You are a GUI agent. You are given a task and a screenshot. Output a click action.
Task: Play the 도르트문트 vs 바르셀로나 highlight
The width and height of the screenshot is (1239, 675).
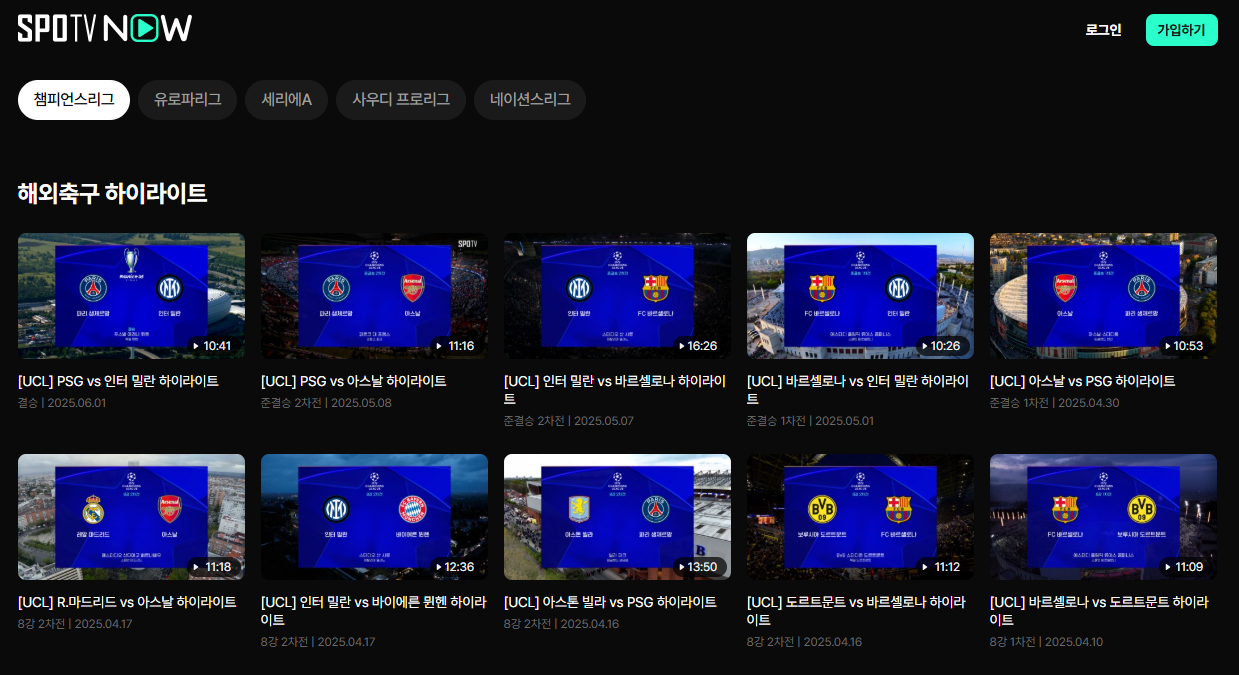[860, 517]
